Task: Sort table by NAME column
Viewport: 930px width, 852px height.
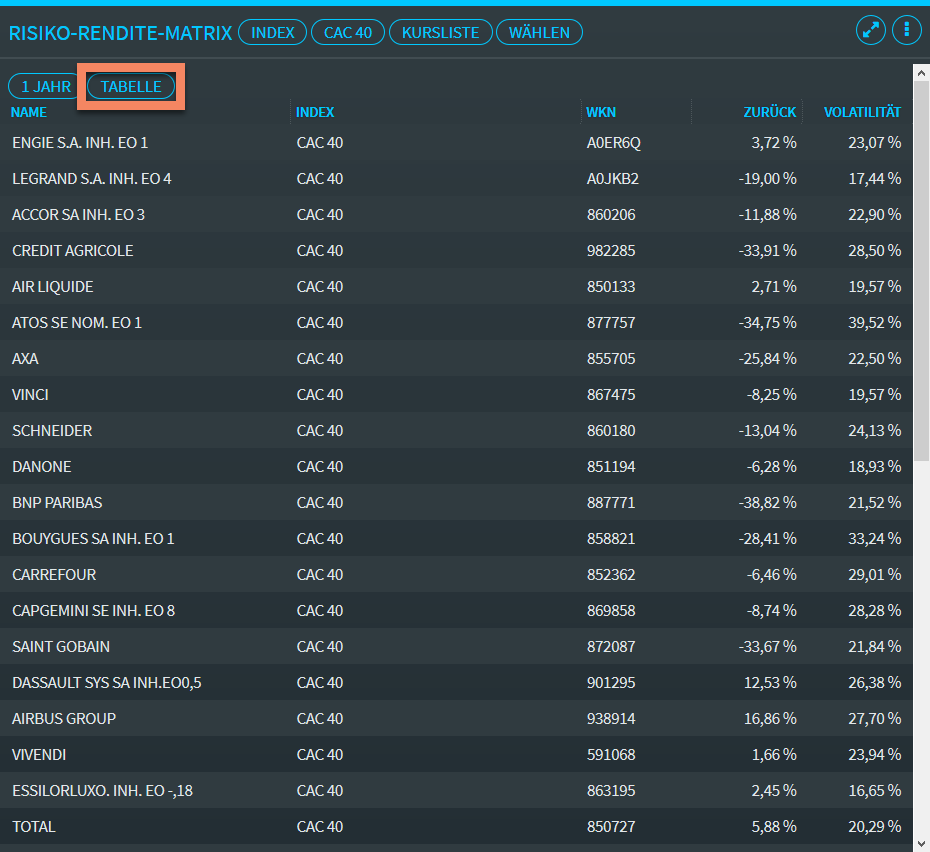Action: (29, 112)
